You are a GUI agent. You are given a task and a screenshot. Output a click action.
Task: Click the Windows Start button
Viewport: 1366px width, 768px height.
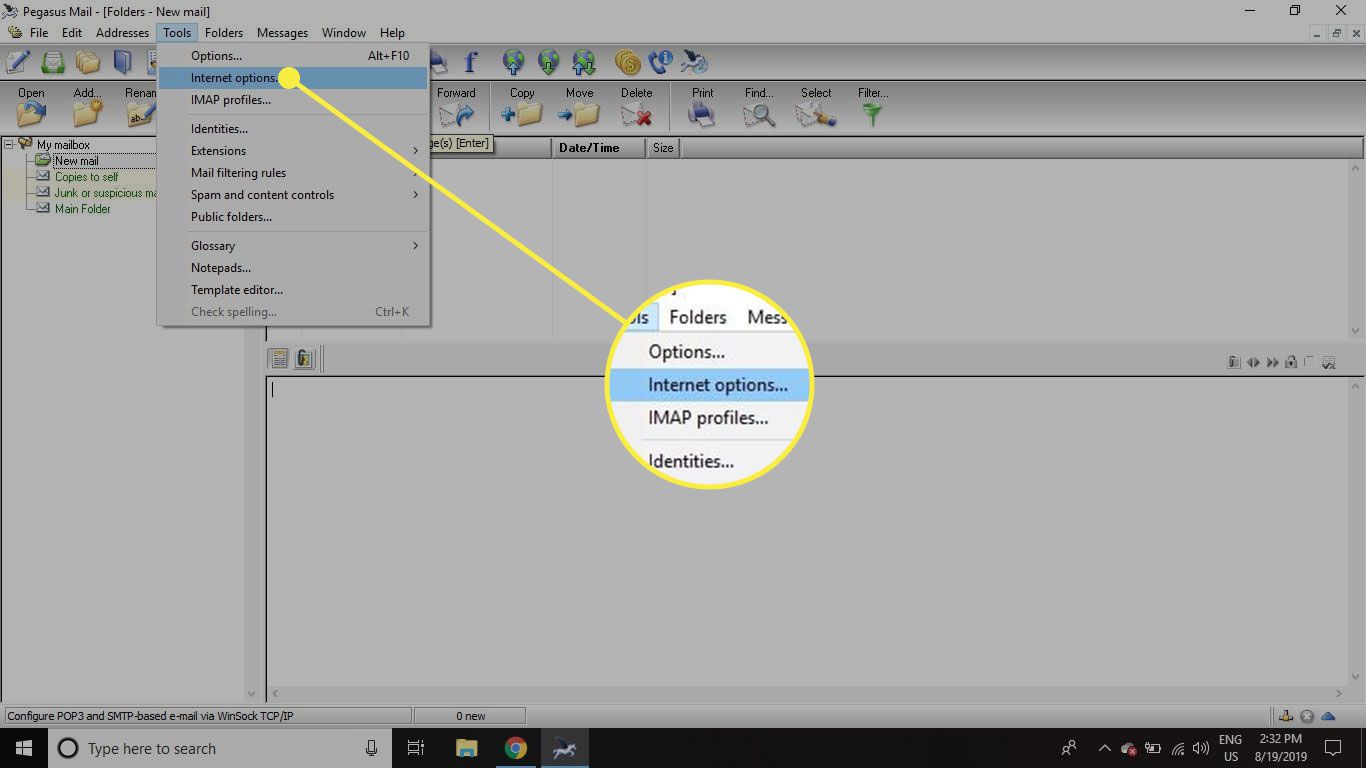tap(23, 748)
